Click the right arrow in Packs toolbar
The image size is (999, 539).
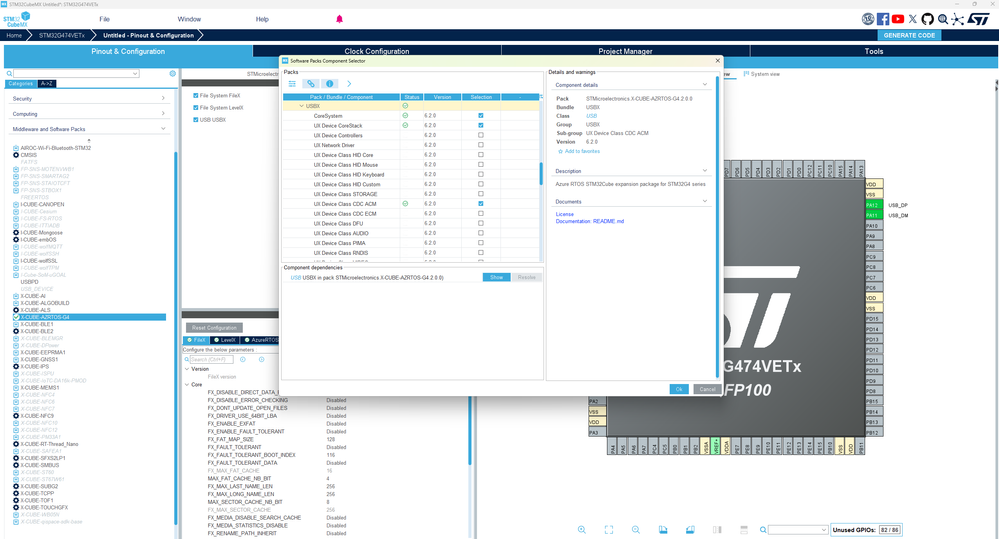[x=349, y=83]
